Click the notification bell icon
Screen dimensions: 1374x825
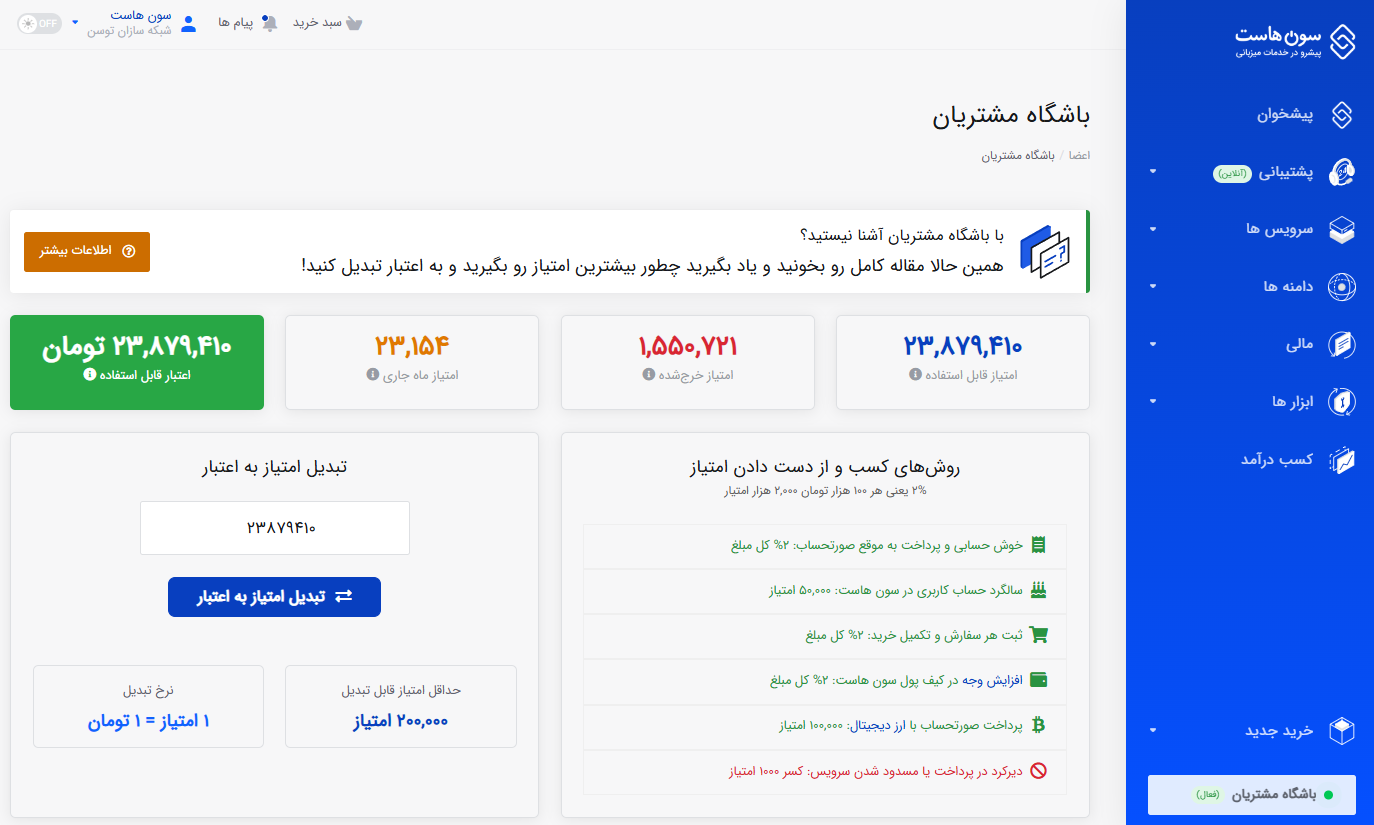pos(269,23)
